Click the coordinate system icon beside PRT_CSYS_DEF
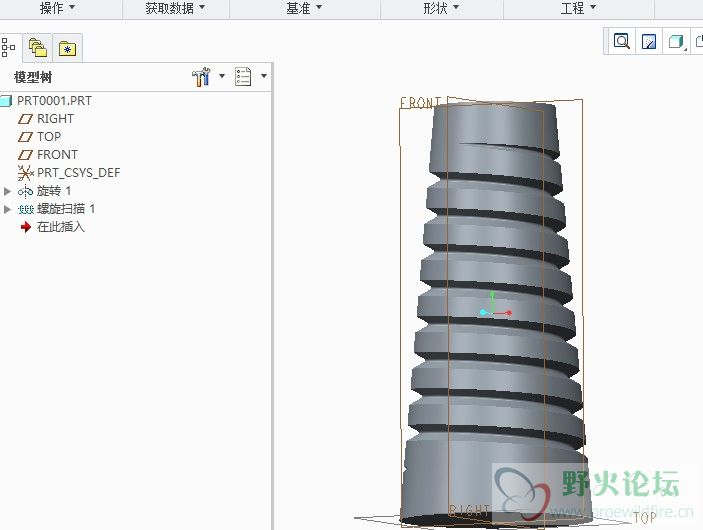This screenshot has width=703, height=530. point(26,173)
